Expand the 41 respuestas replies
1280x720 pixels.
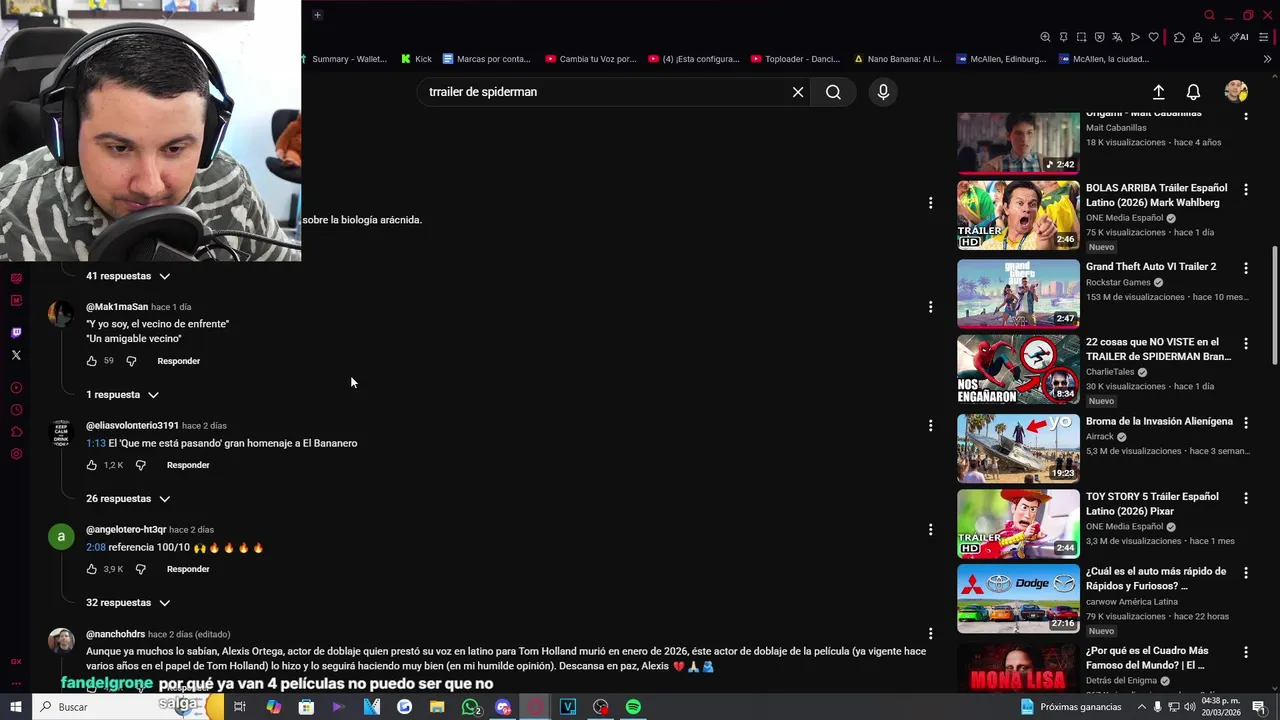(x=128, y=276)
